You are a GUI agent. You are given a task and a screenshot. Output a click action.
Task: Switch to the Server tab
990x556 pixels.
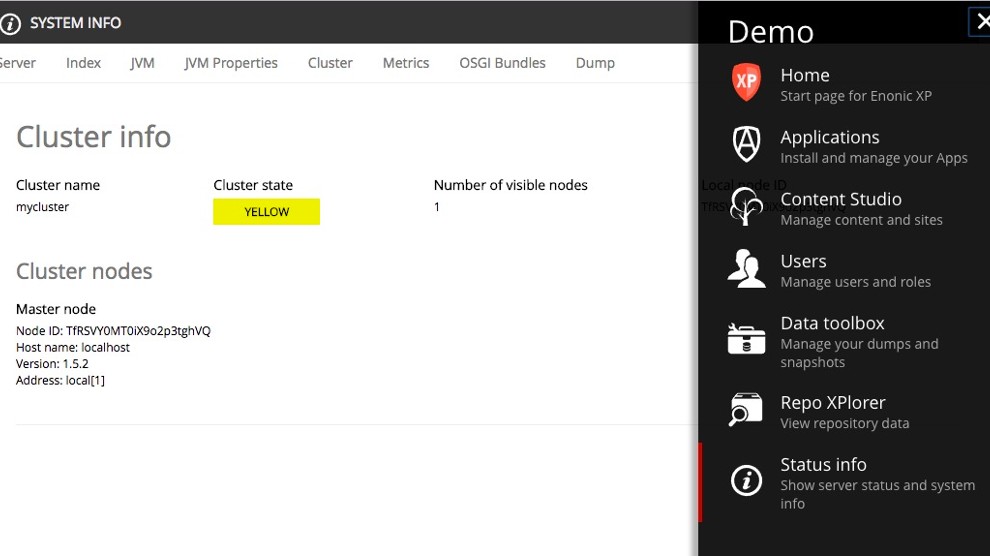18,63
